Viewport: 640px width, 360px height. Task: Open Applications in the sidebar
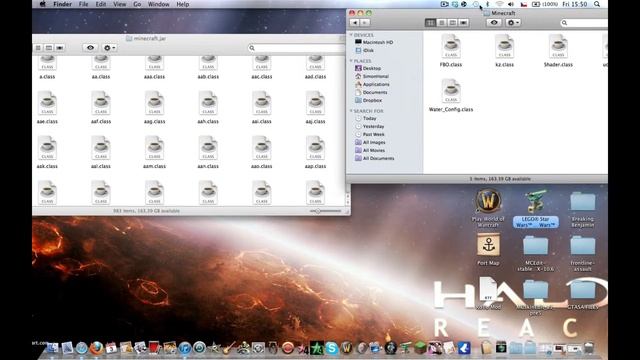coord(372,84)
